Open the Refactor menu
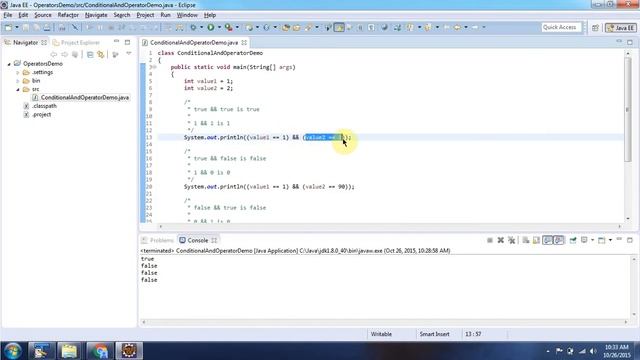 pyautogui.click(x=68, y=15)
